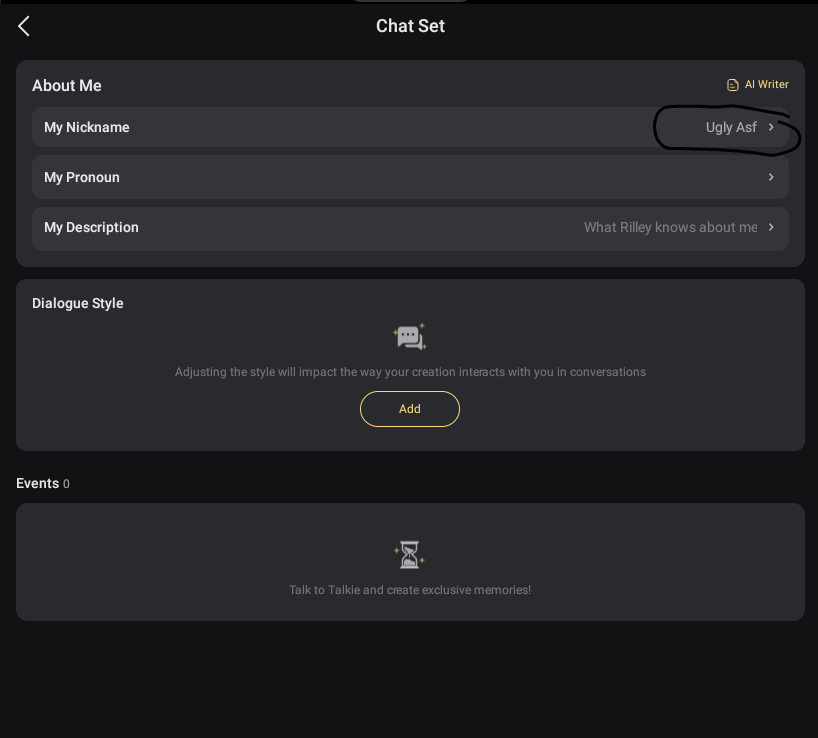
Task: Click the AI Writer document icon
Action: click(x=733, y=85)
